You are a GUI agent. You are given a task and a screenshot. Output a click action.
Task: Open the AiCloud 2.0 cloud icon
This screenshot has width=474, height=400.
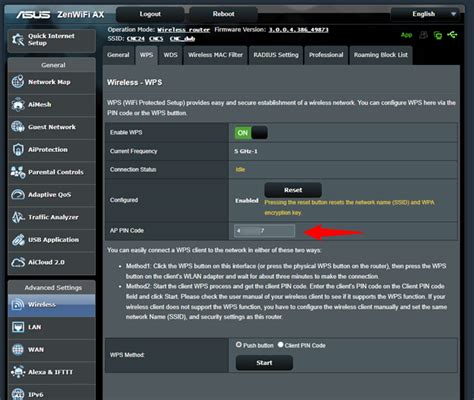[18, 262]
